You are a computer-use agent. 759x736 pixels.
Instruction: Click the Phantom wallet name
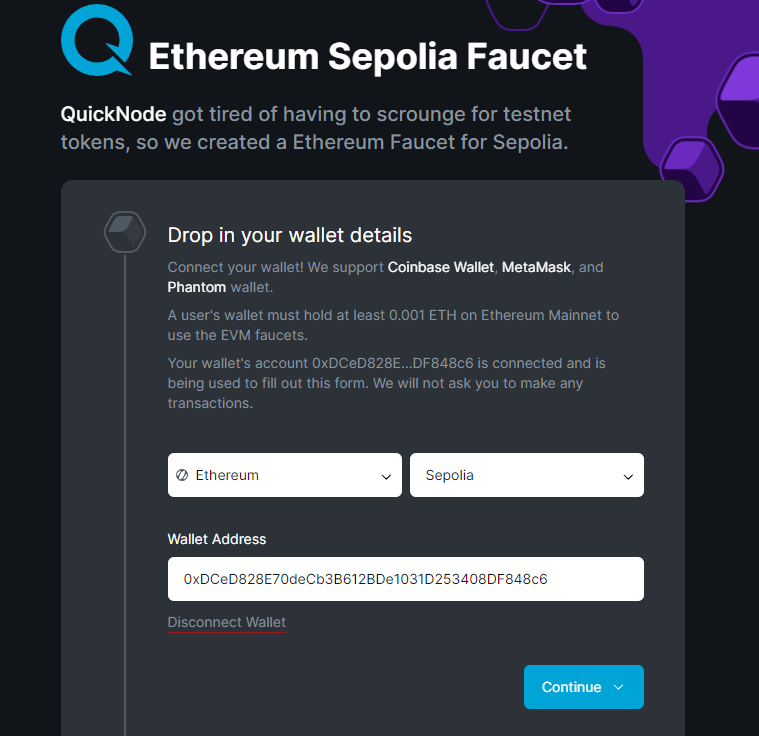197,287
